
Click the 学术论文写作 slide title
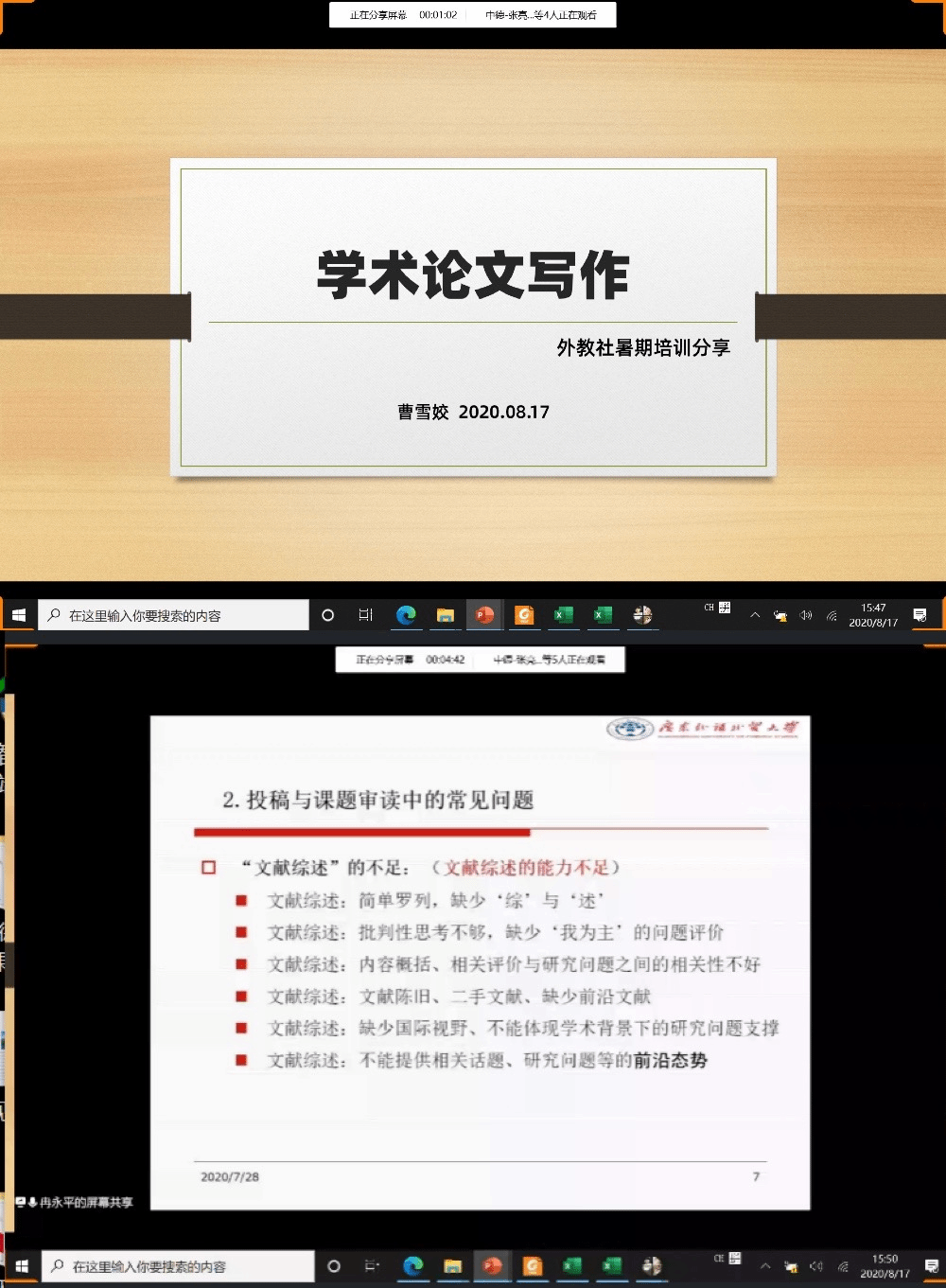tap(472, 275)
